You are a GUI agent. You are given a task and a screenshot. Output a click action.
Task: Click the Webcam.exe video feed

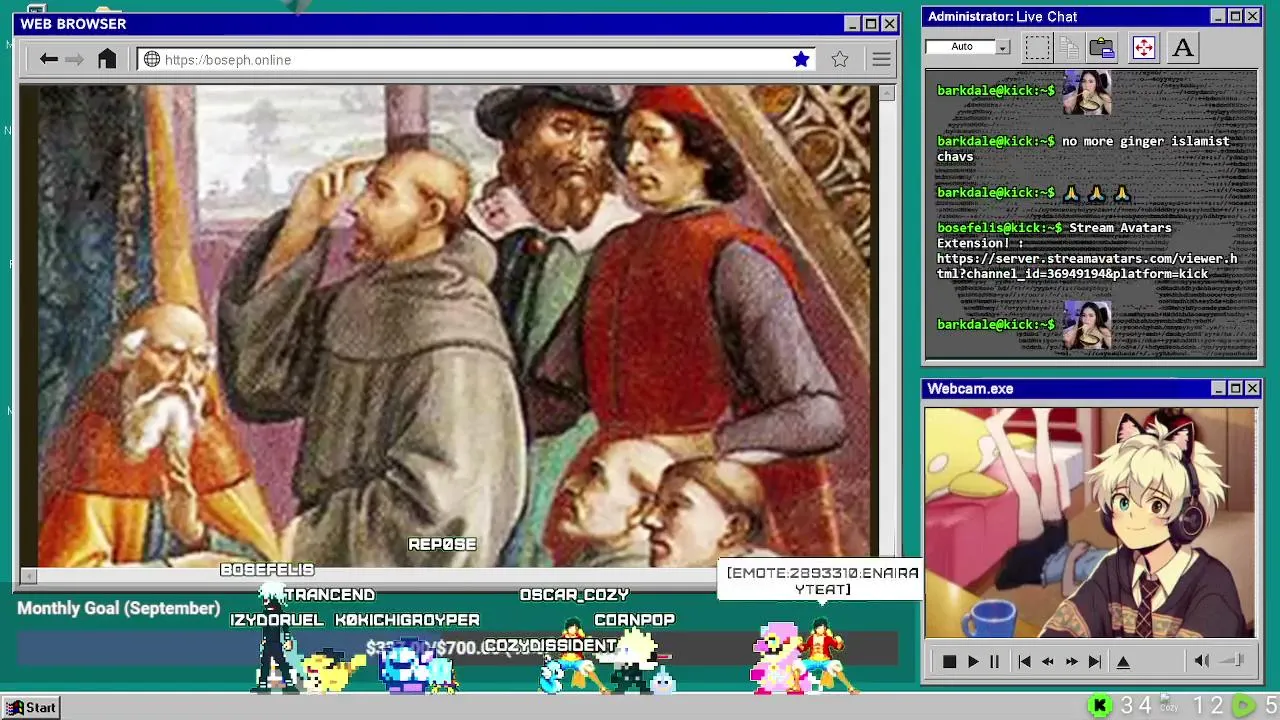1090,523
